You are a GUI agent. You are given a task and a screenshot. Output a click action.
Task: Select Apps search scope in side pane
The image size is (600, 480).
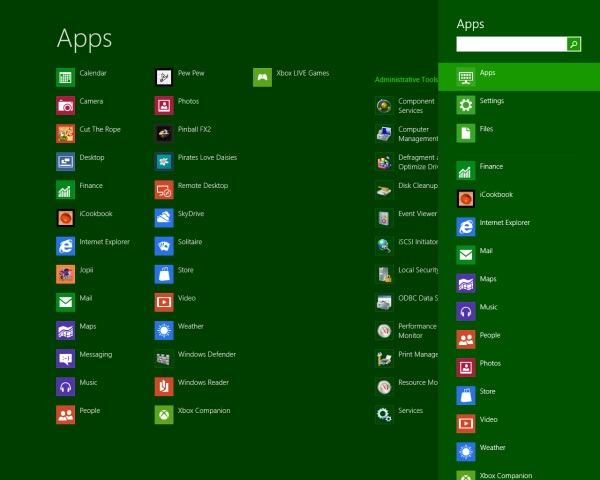(519, 77)
